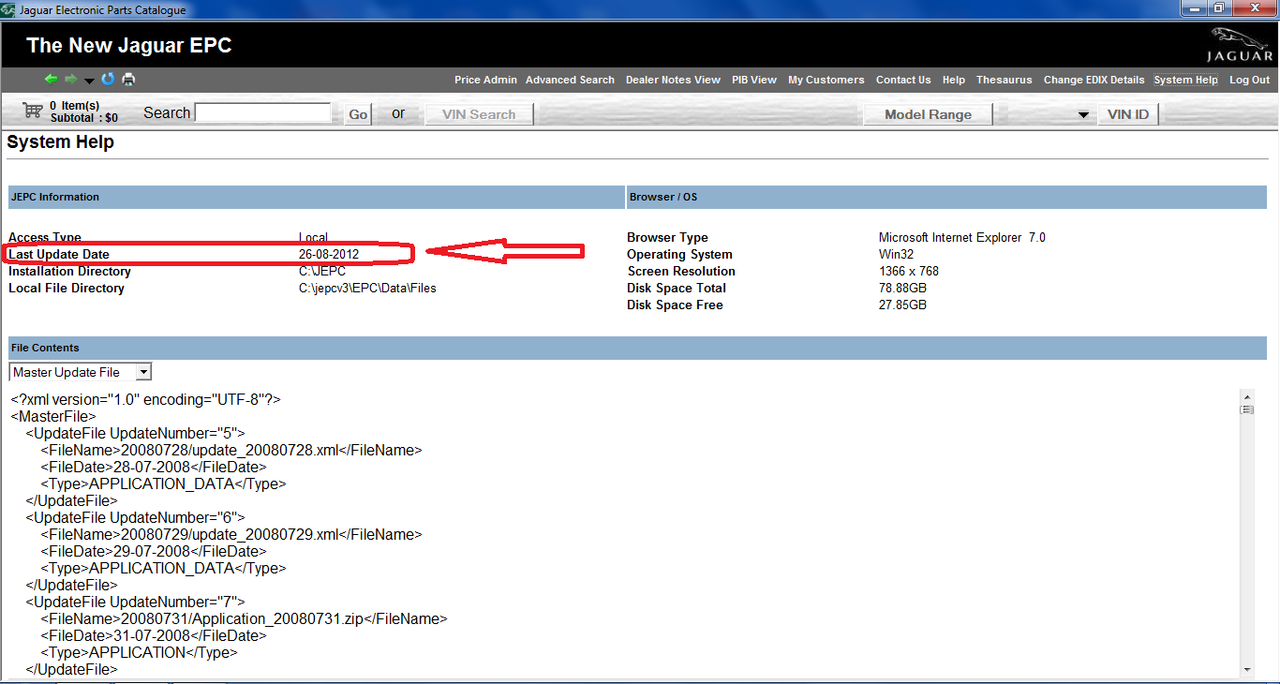Open the navigation history dropdown arrow

coord(89,81)
